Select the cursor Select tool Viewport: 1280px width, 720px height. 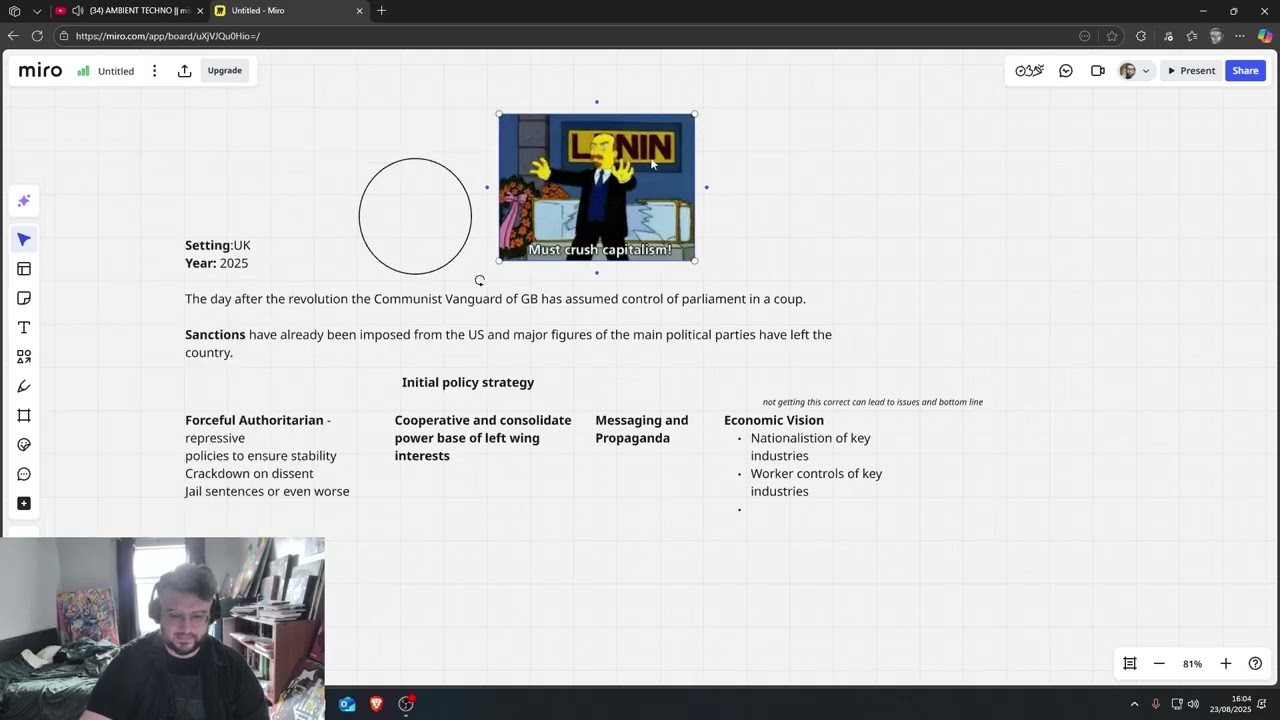click(x=24, y=240)
